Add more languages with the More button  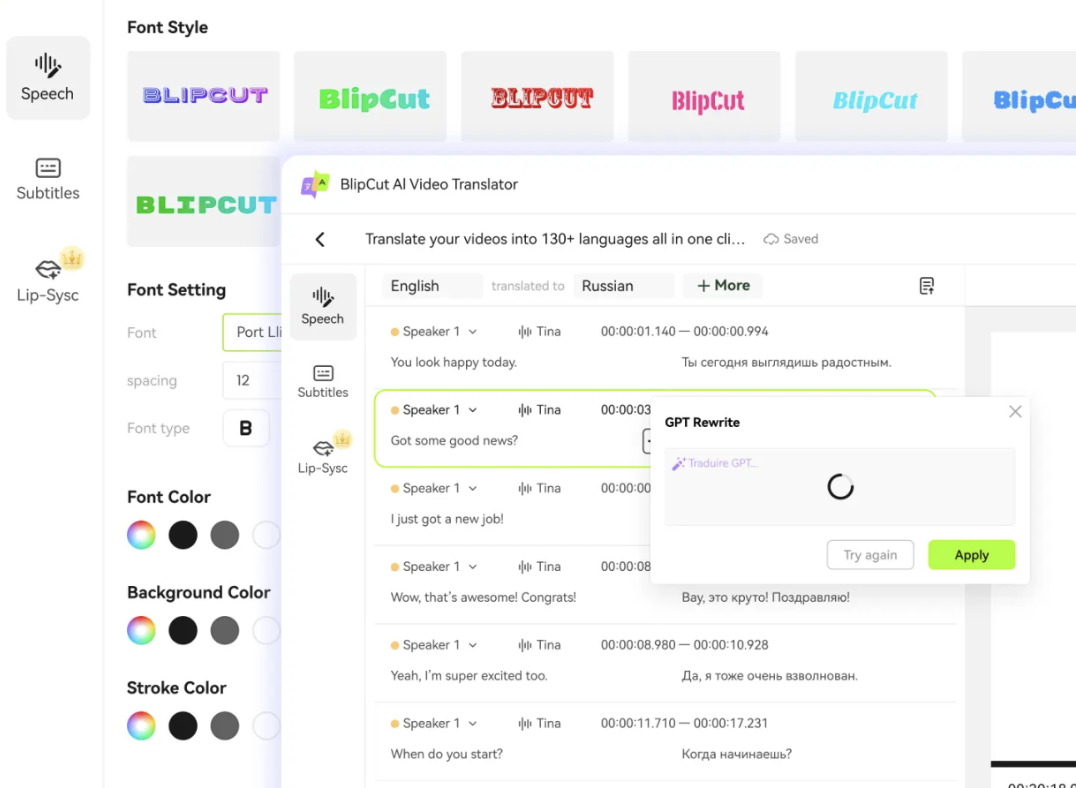click(x=723, y=286)
